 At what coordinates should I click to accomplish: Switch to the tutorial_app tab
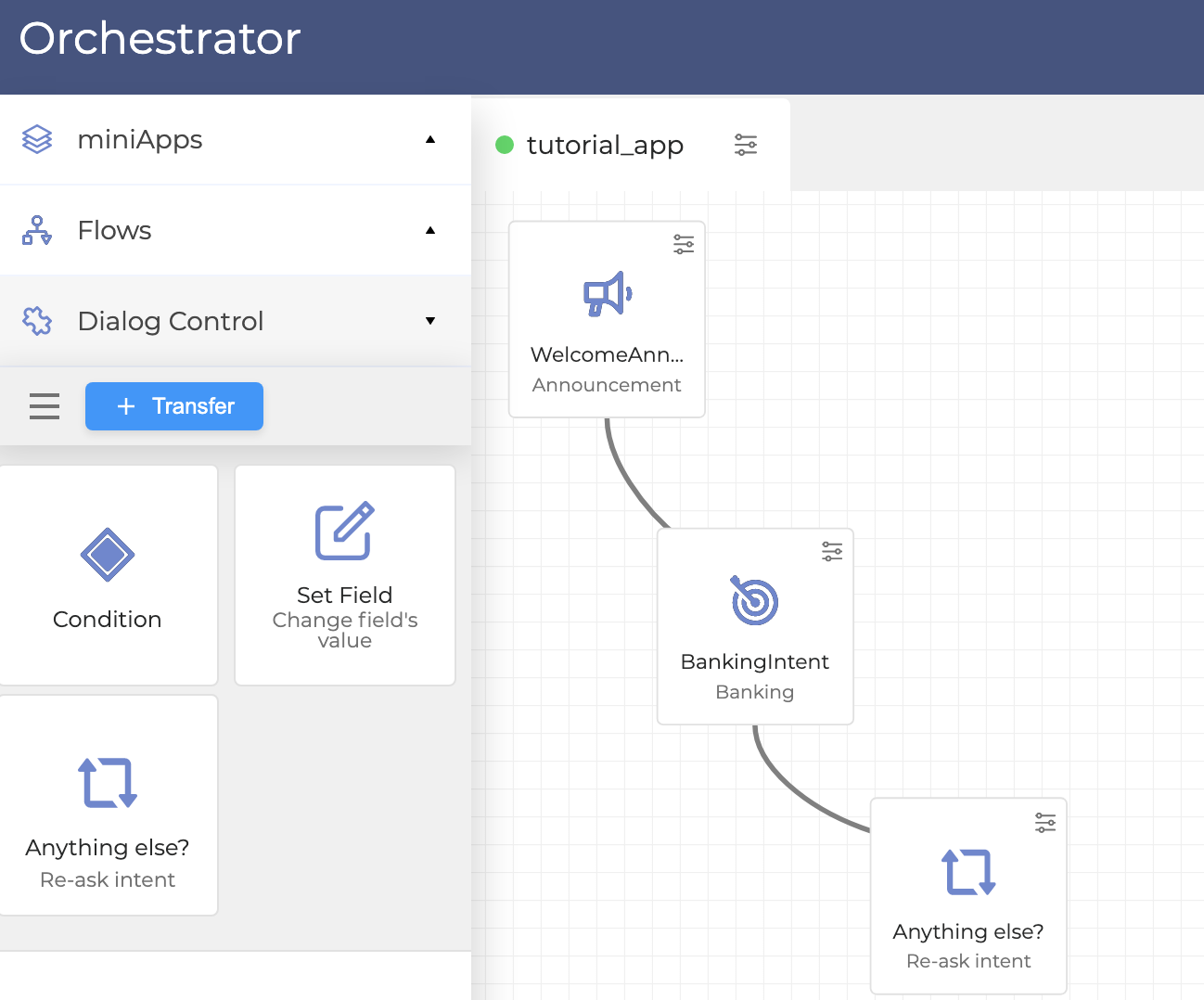pyautogui.click(x=605, y=145)
